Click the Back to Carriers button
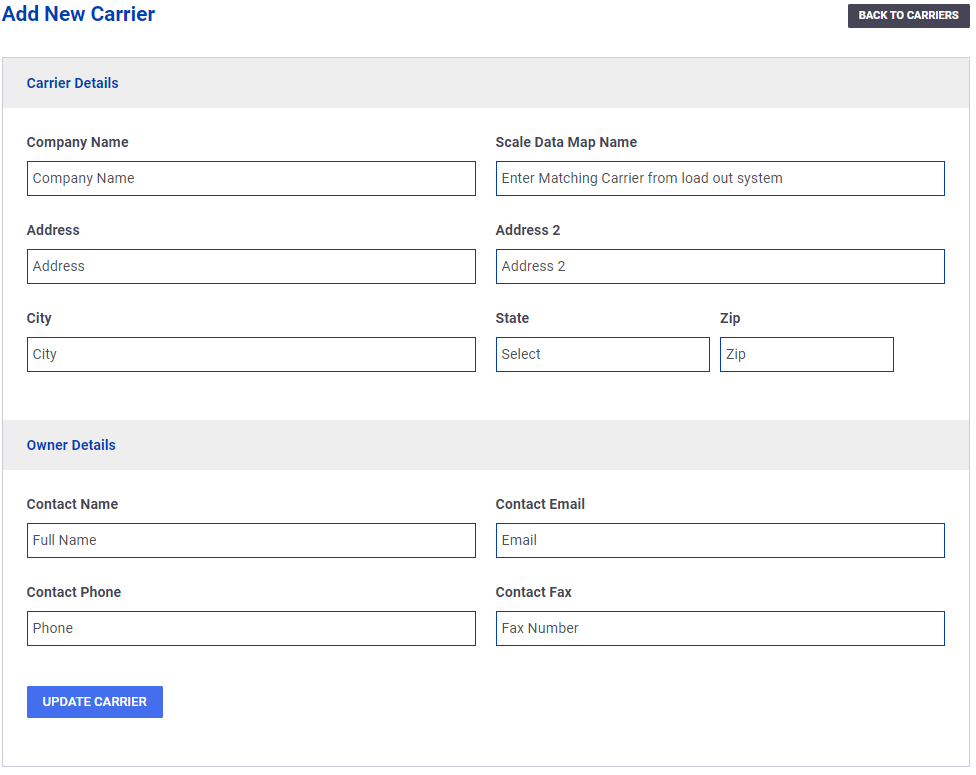The image size is (976, 775). (908, 16)
